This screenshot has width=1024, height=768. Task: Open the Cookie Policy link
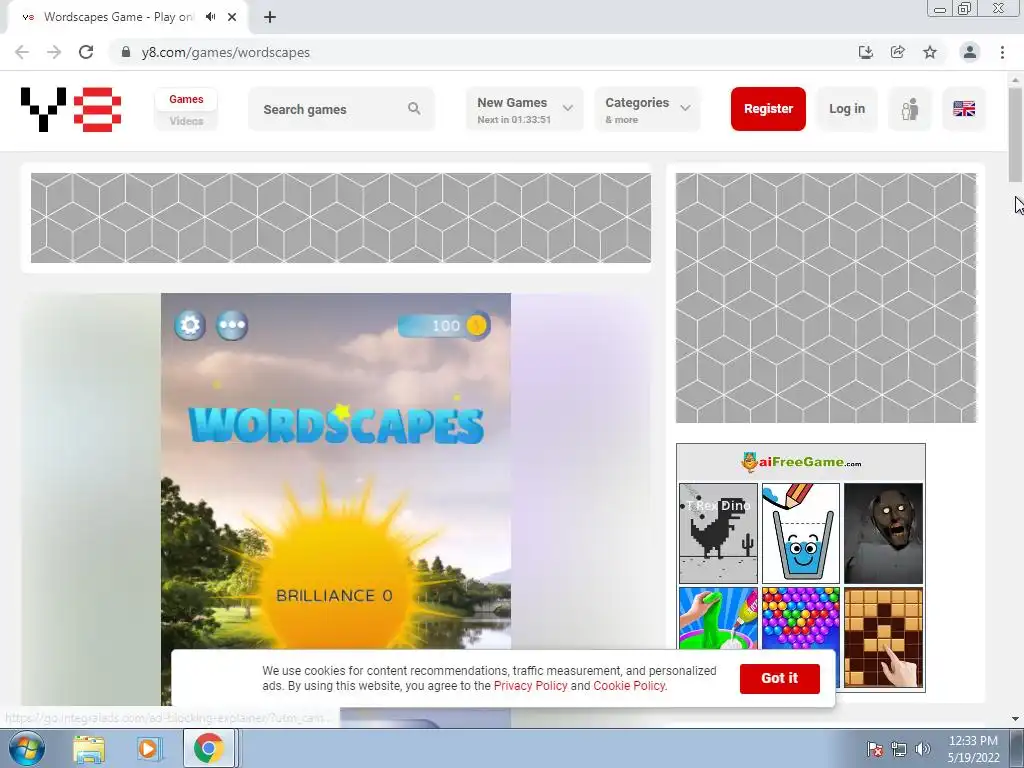(x=629, y=686)
